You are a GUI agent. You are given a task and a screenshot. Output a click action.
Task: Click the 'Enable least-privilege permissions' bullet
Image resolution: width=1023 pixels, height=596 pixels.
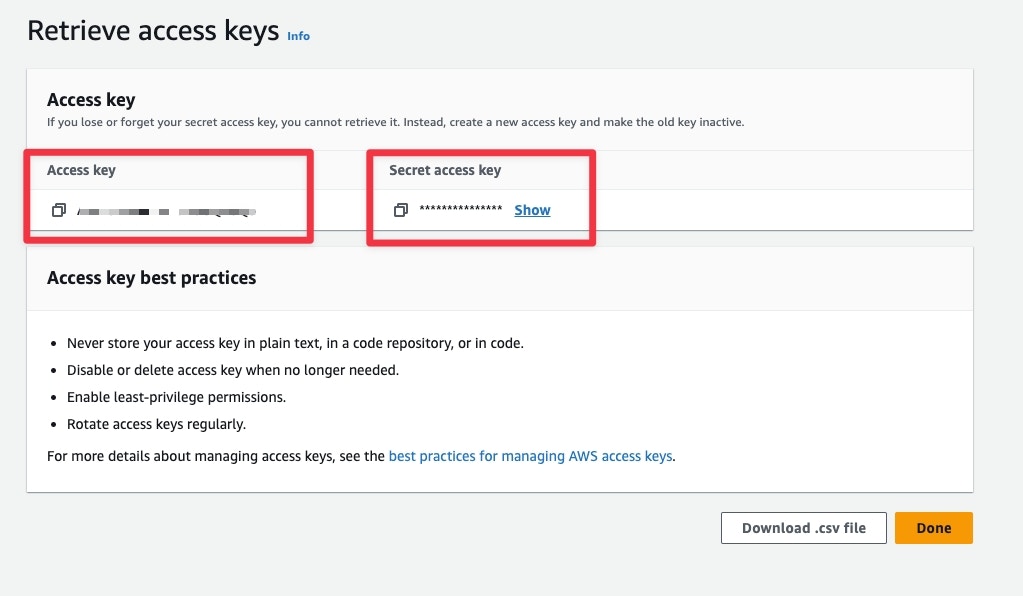176,397
